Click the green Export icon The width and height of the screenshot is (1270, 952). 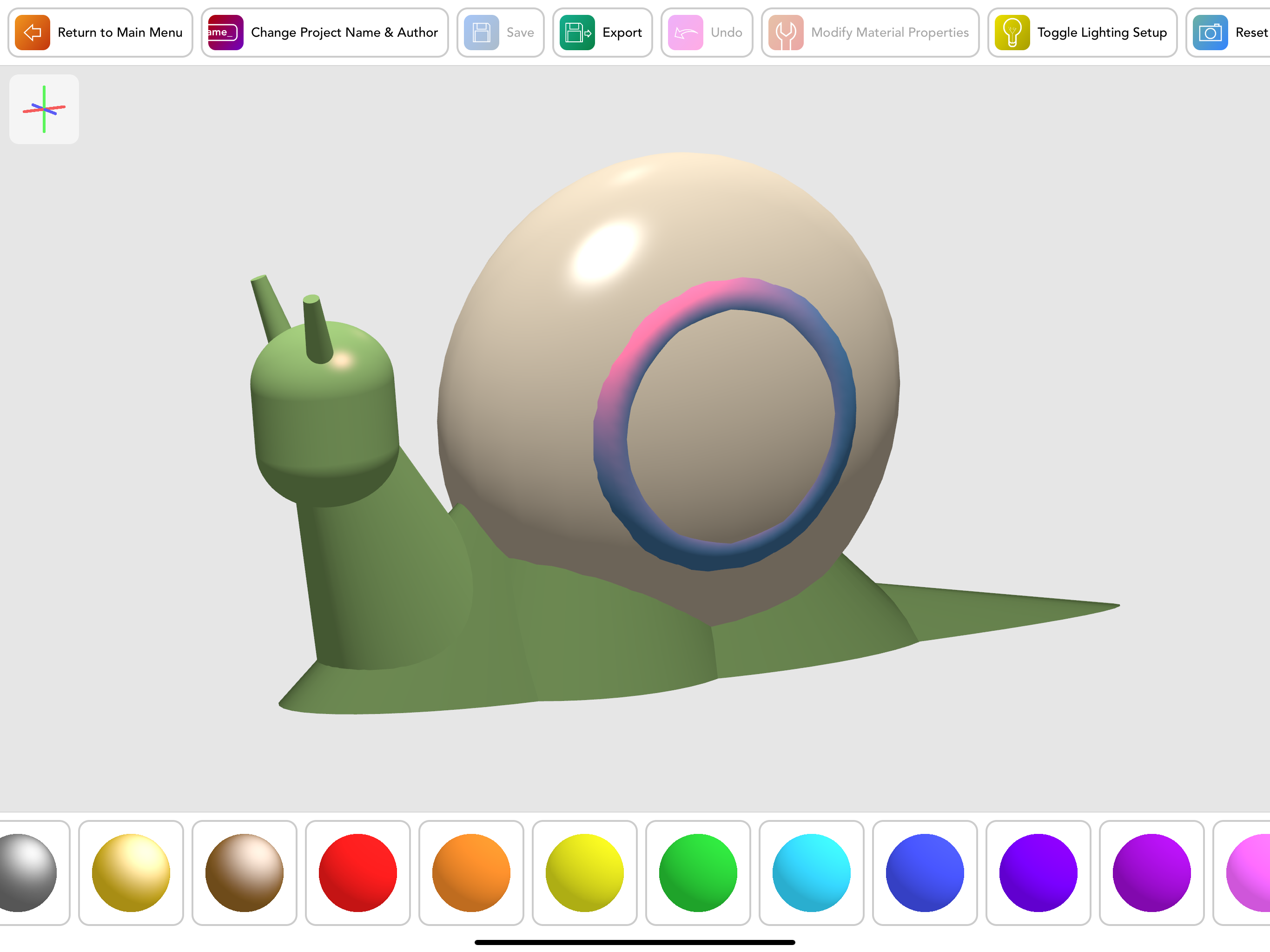tap(577, 32)
